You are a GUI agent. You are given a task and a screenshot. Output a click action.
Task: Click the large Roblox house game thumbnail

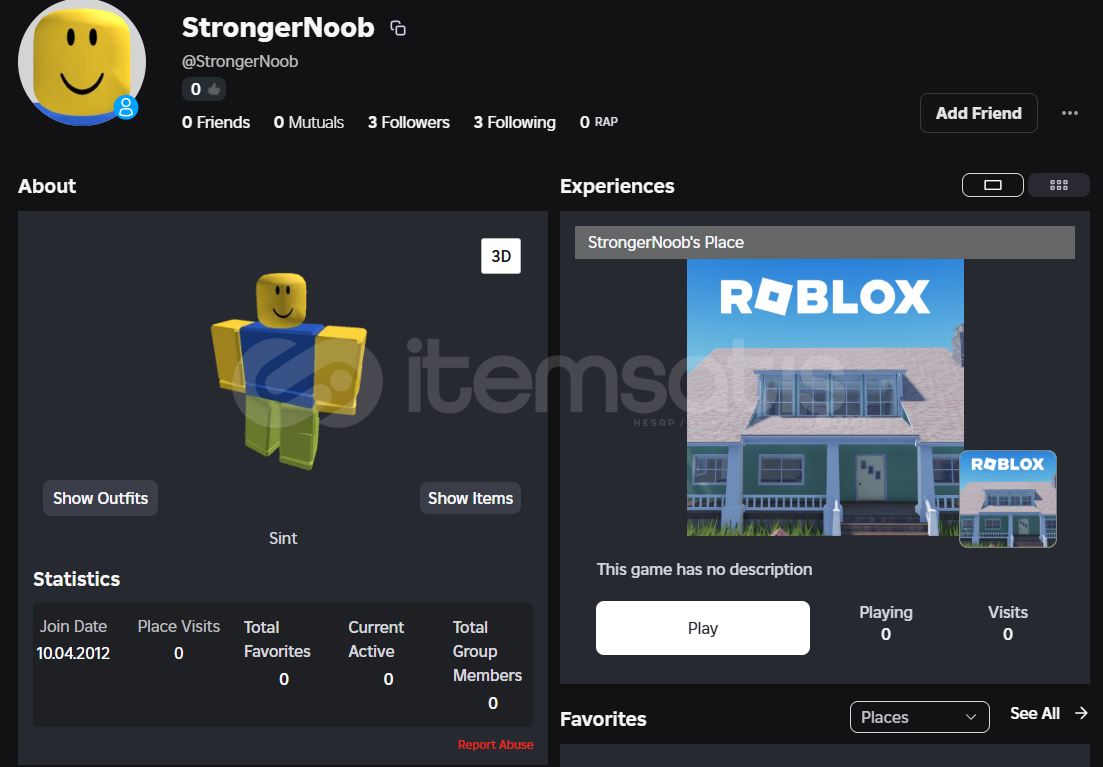coord(825,398)
